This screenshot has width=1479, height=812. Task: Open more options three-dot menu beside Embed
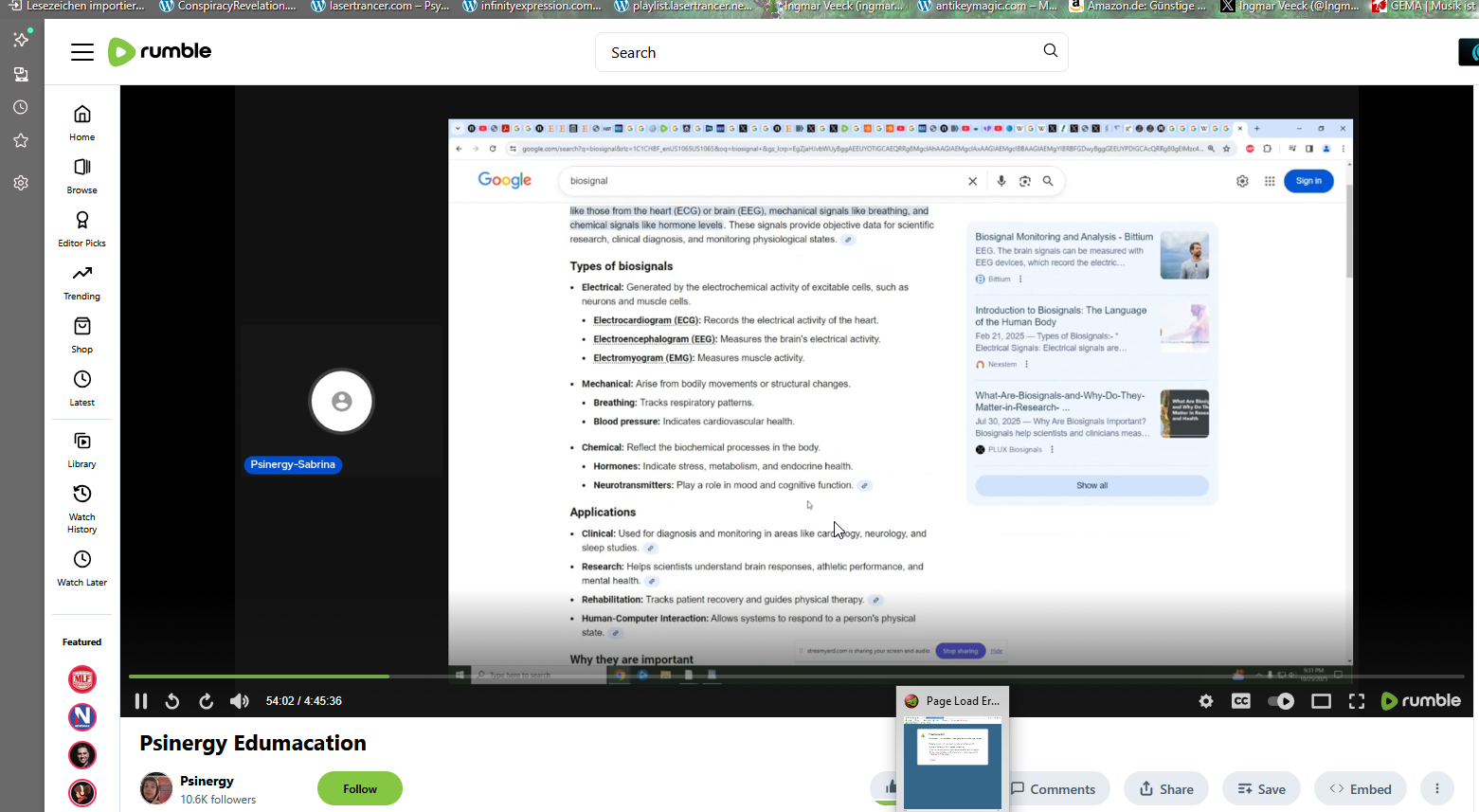click(1436, 788)
